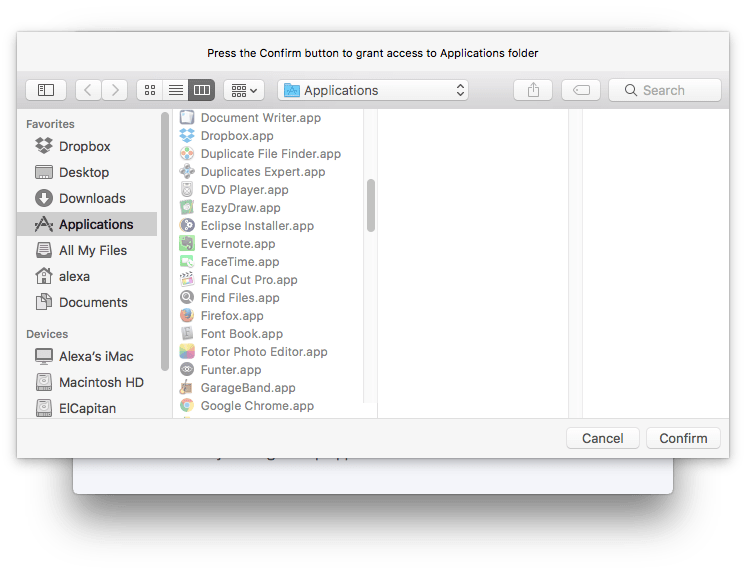Click the Find Files.app icon
This screenshot has width=746, height=574.
click(x=187, y=297)
